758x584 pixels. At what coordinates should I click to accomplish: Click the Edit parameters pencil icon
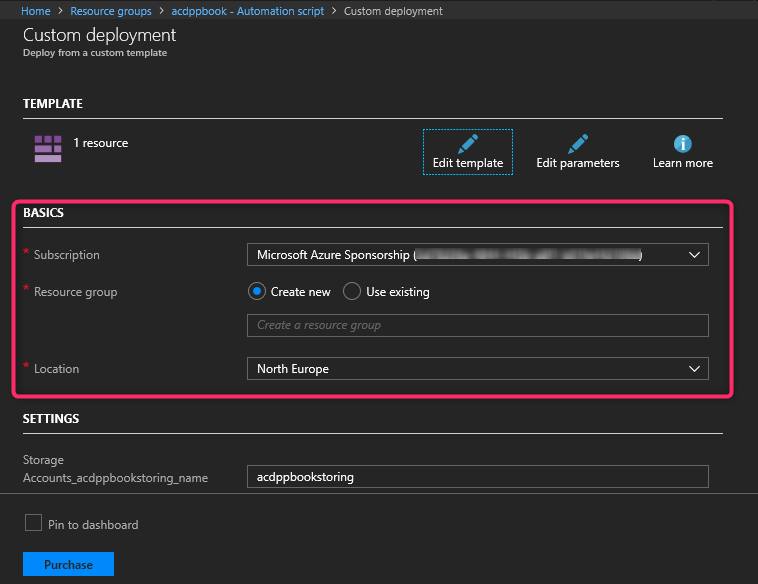pyautogui.click(x=578, y=143)
